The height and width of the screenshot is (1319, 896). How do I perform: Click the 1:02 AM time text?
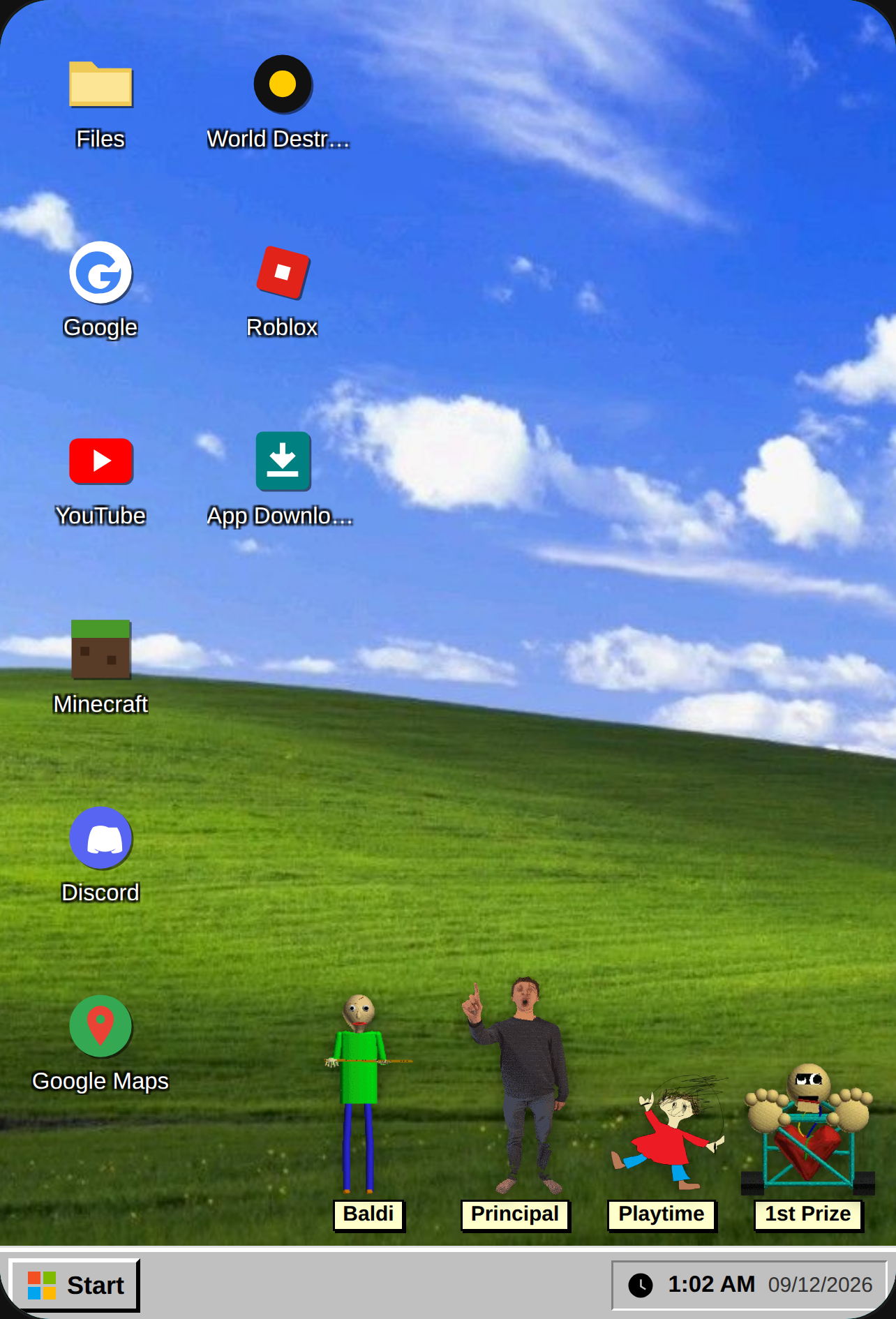(x=711, y=1284)
